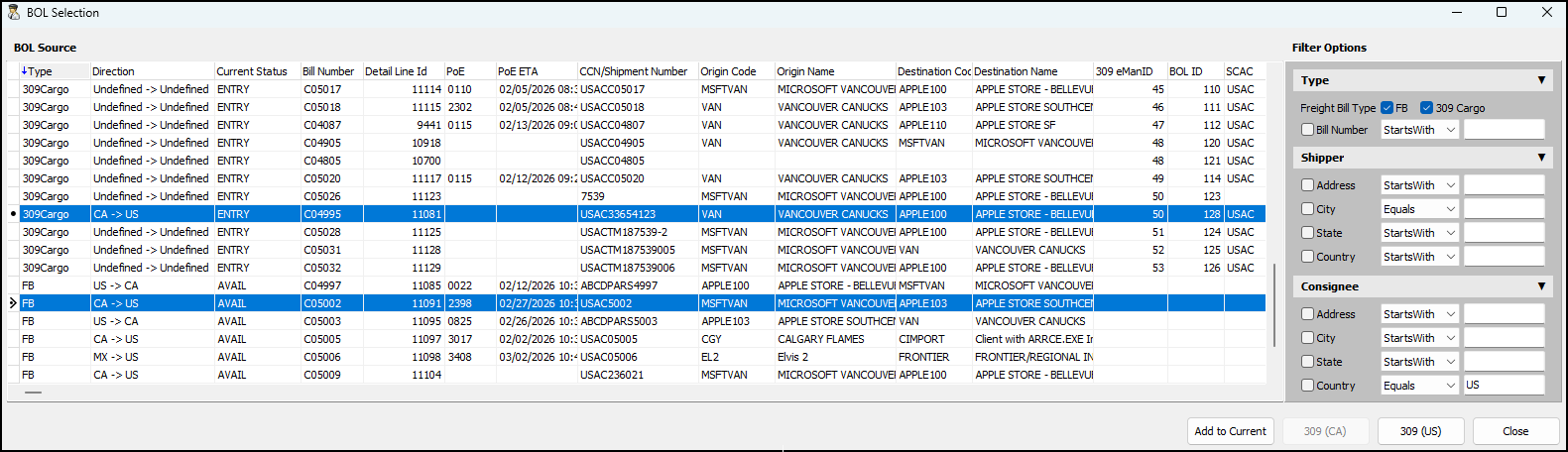Collapse the Shipper filter section arrow
This screenshot has height=452, width=1568.
point(1541,158)
